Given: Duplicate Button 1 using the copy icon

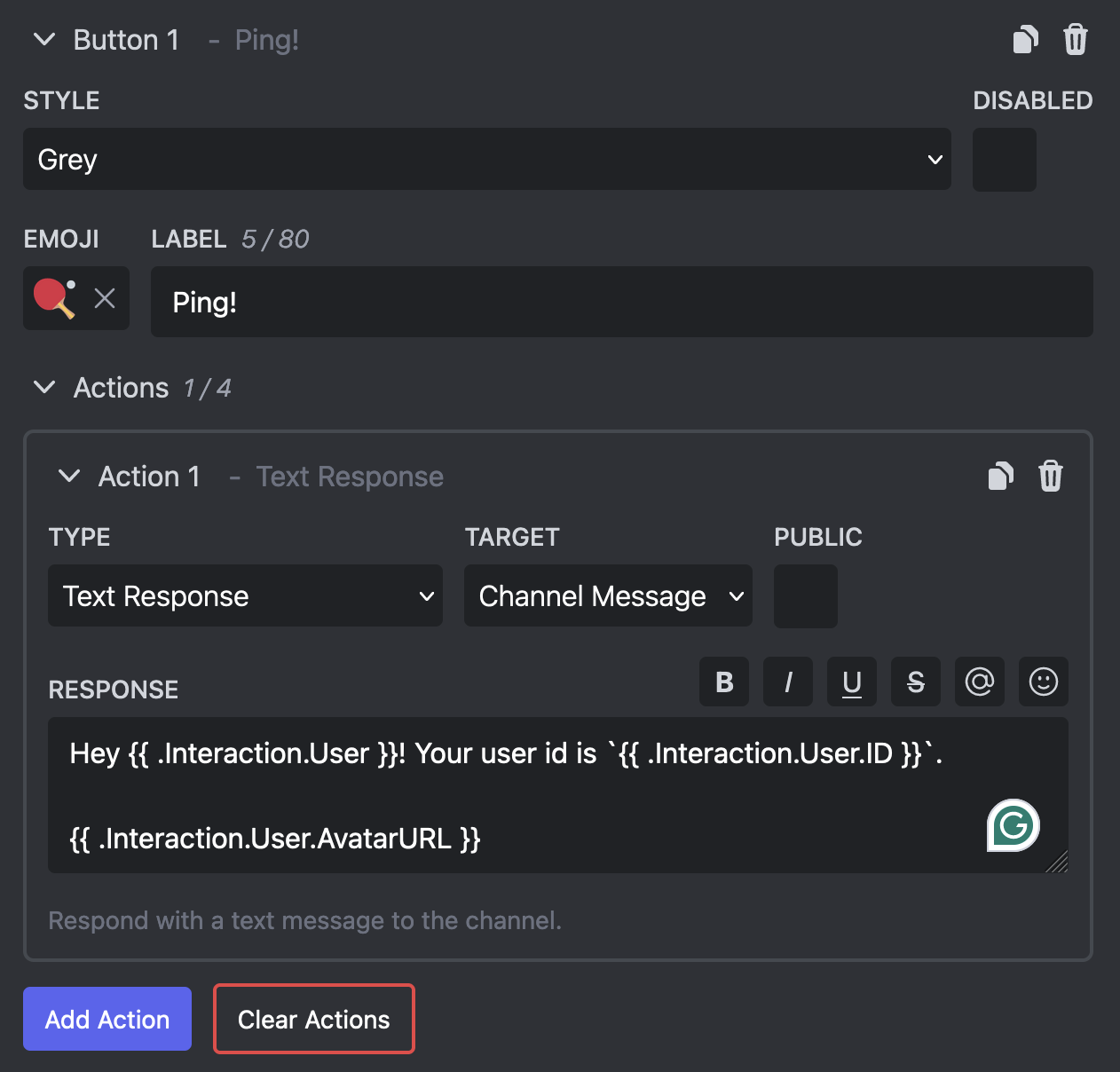Looking at the screenshot, I should (1024, 39).
